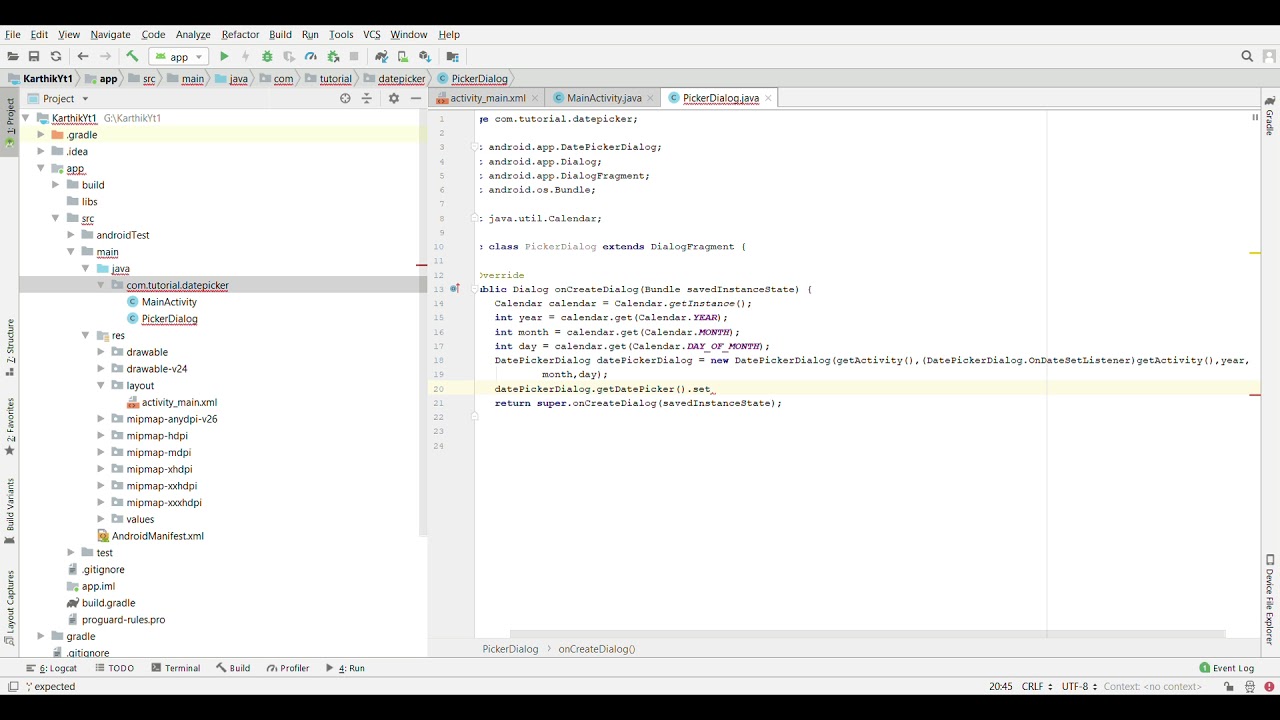Click the datepicker breadcrumb

402,79
